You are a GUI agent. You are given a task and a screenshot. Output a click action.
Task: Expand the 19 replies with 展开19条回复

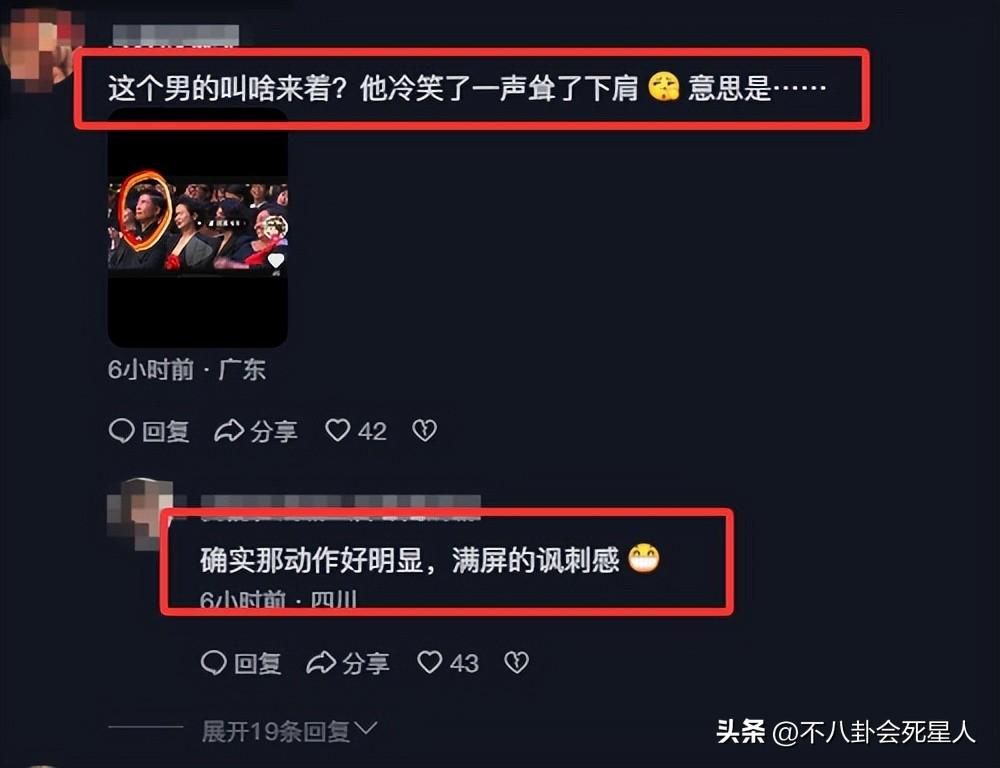[x=276, y=731]
